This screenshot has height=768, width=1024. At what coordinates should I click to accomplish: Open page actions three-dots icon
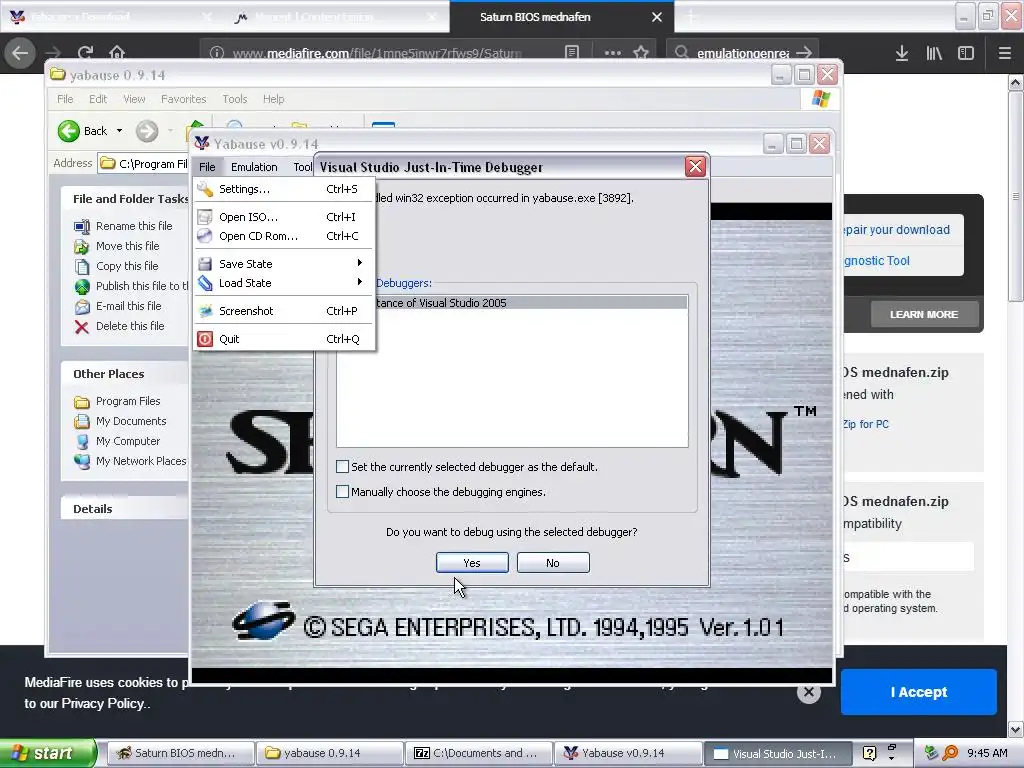tap(613, 53)
